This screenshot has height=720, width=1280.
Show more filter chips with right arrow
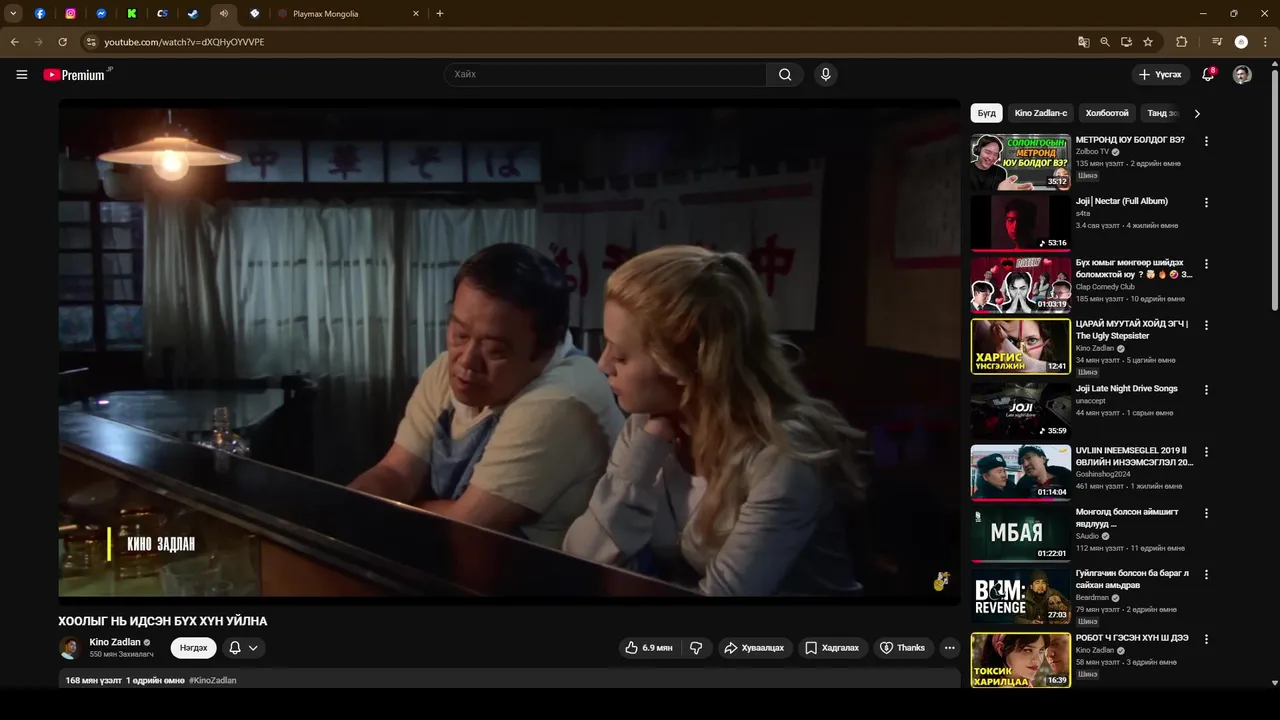point(1197,113)
